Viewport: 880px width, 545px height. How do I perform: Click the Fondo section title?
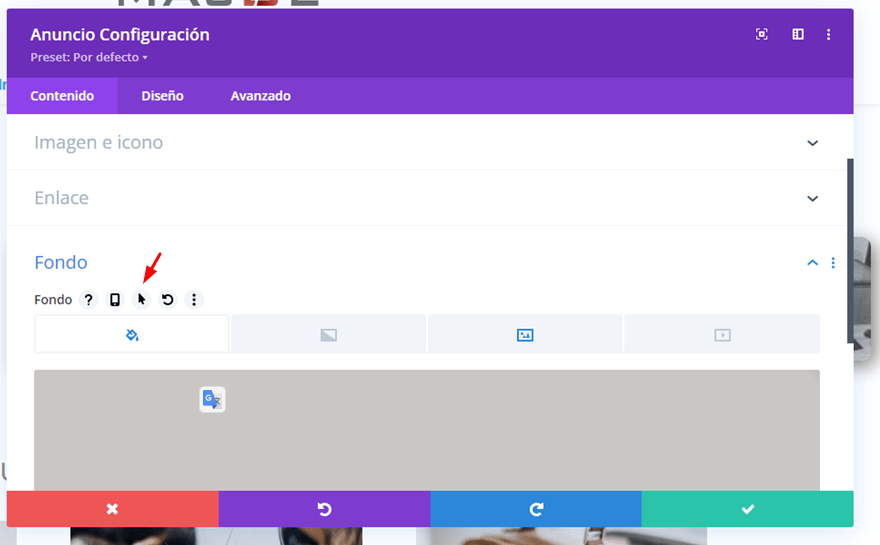tap(61, 262)
